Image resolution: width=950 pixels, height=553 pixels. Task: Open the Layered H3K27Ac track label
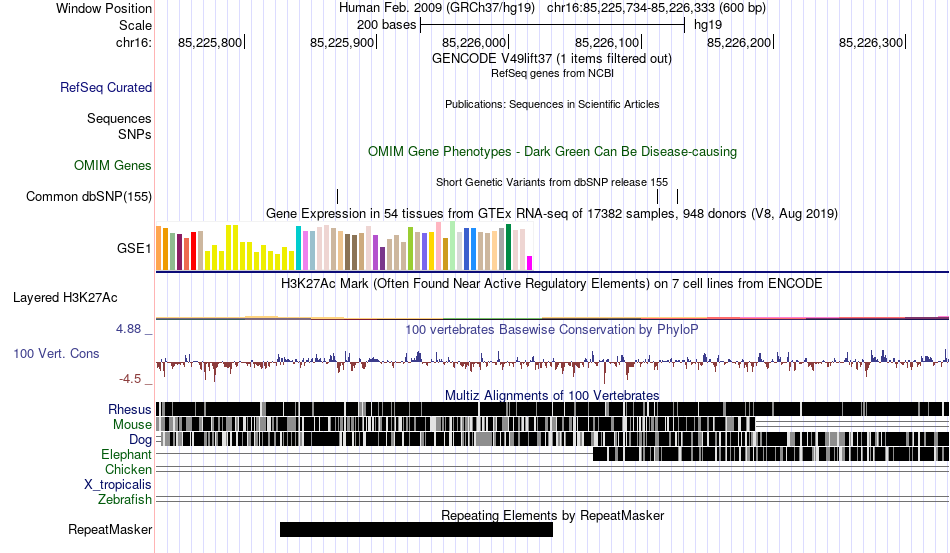point(65,297)
